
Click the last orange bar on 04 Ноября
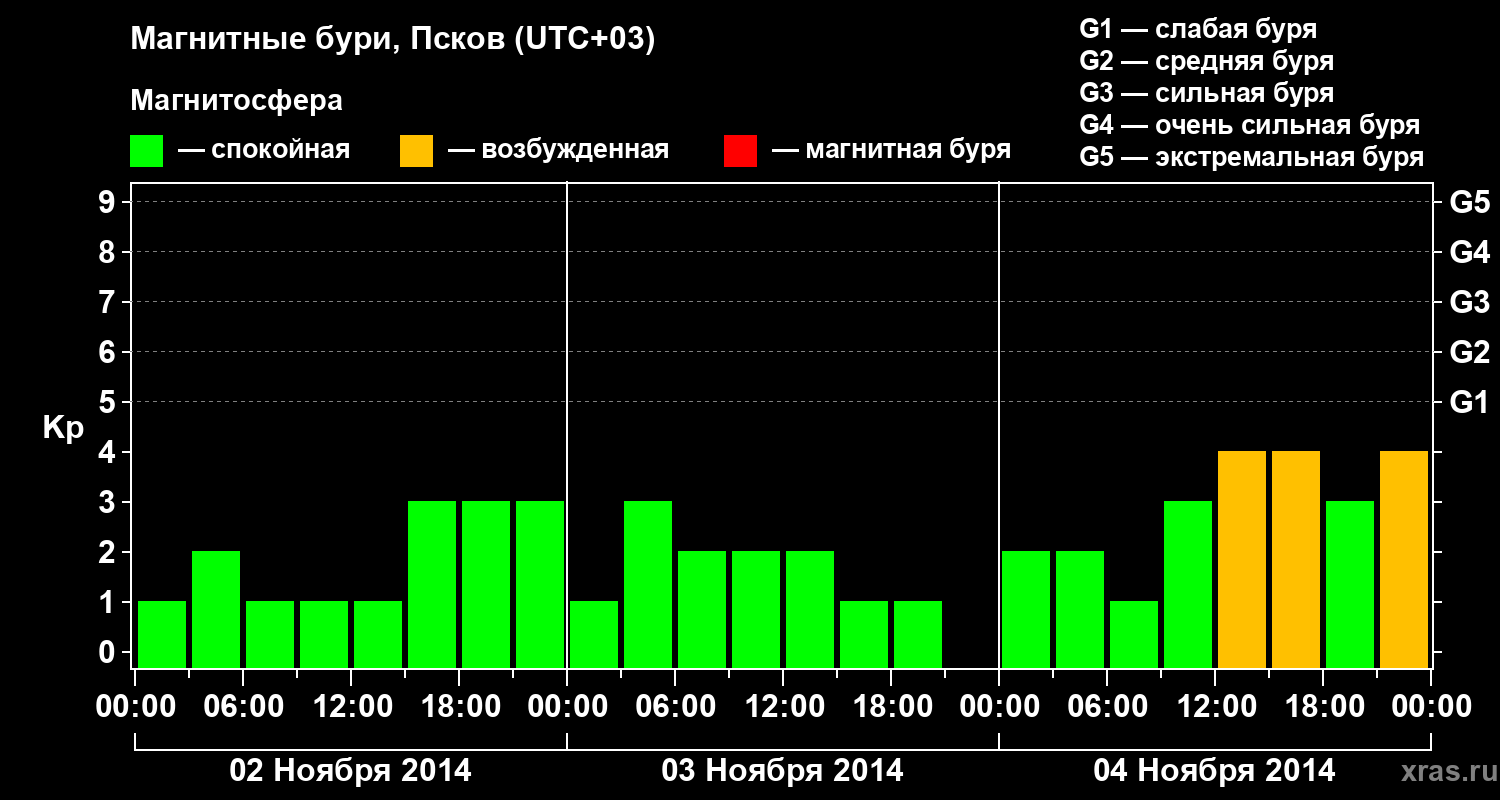point(1404,559)
